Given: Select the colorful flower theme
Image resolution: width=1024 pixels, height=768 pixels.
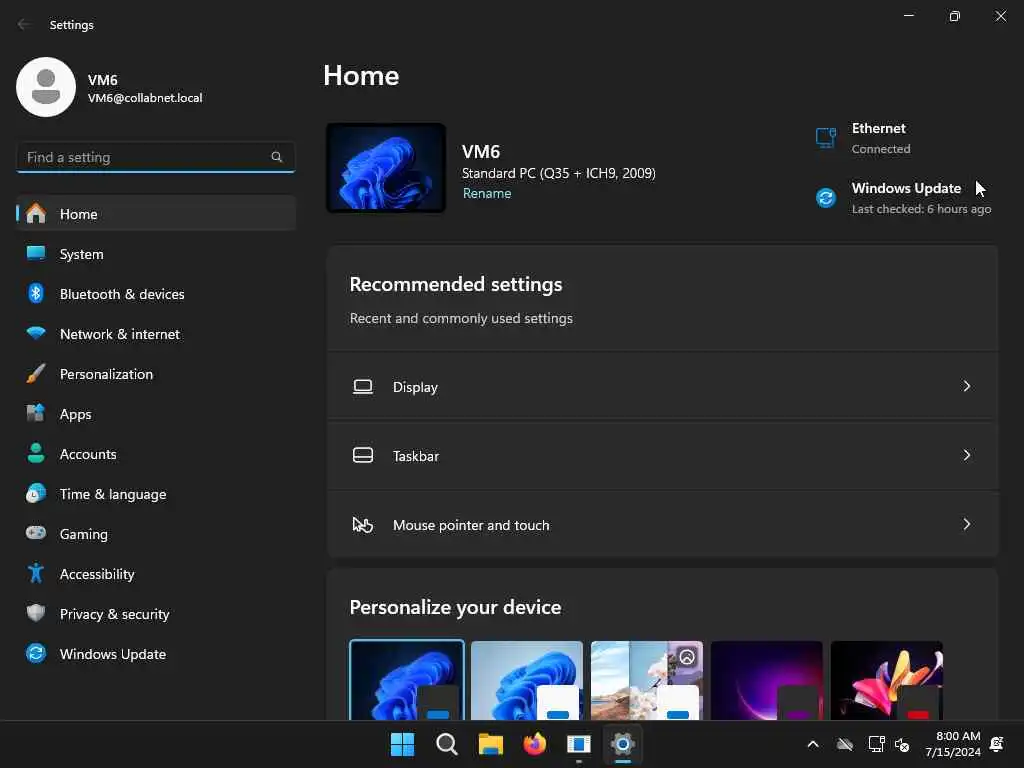Looking at the screenshot, I should point(886,680).
